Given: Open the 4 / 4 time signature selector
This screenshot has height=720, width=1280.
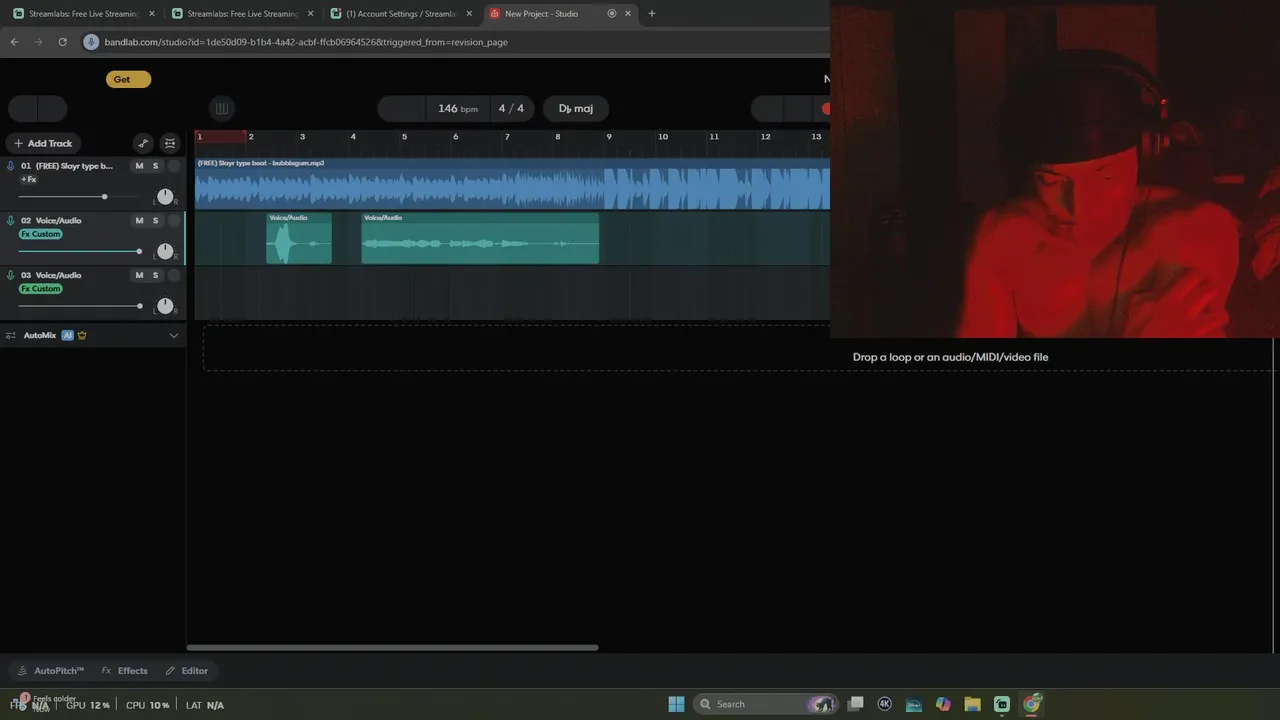Looking at the screenshot, I should [x=511, y=109].
